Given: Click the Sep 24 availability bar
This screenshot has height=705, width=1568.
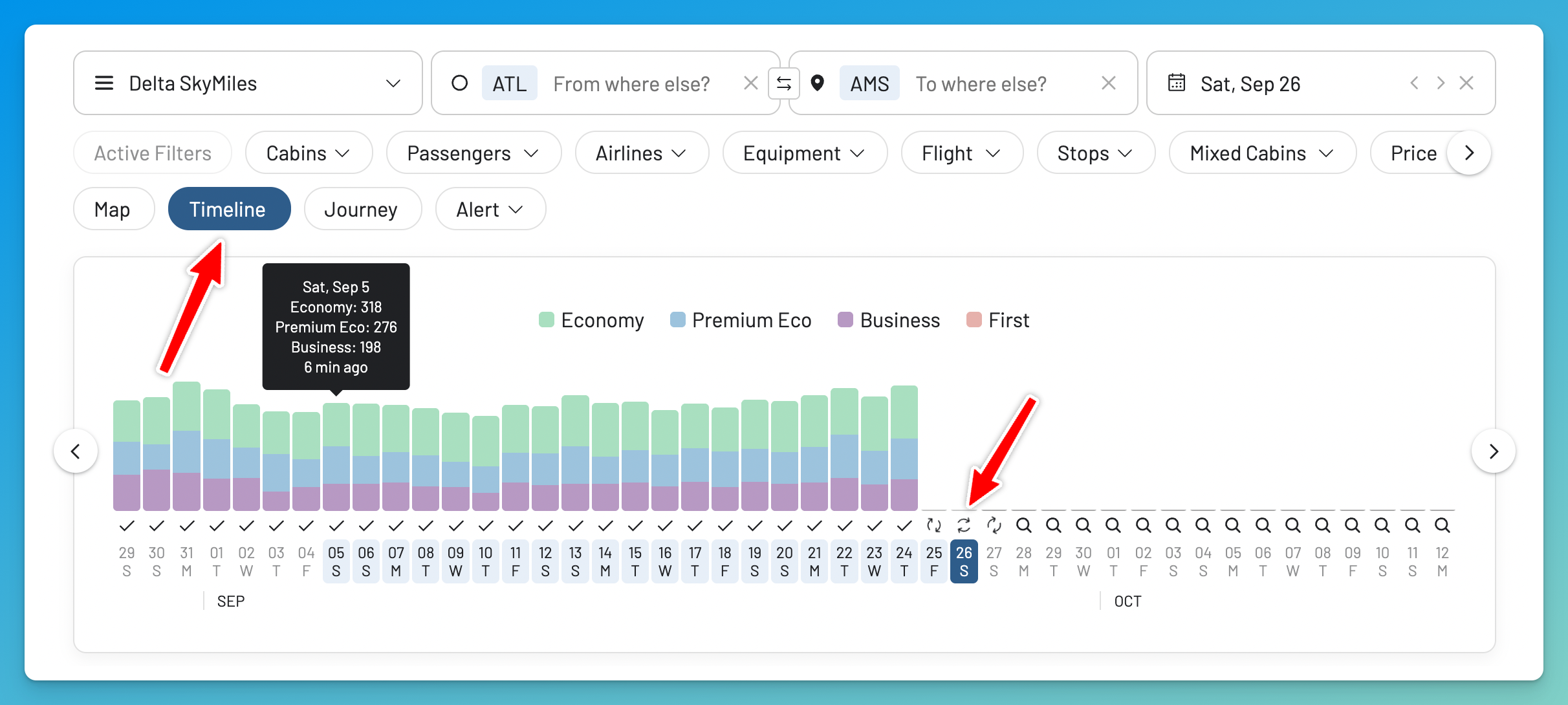Looking at the screenshot, I should coord(904,448).
